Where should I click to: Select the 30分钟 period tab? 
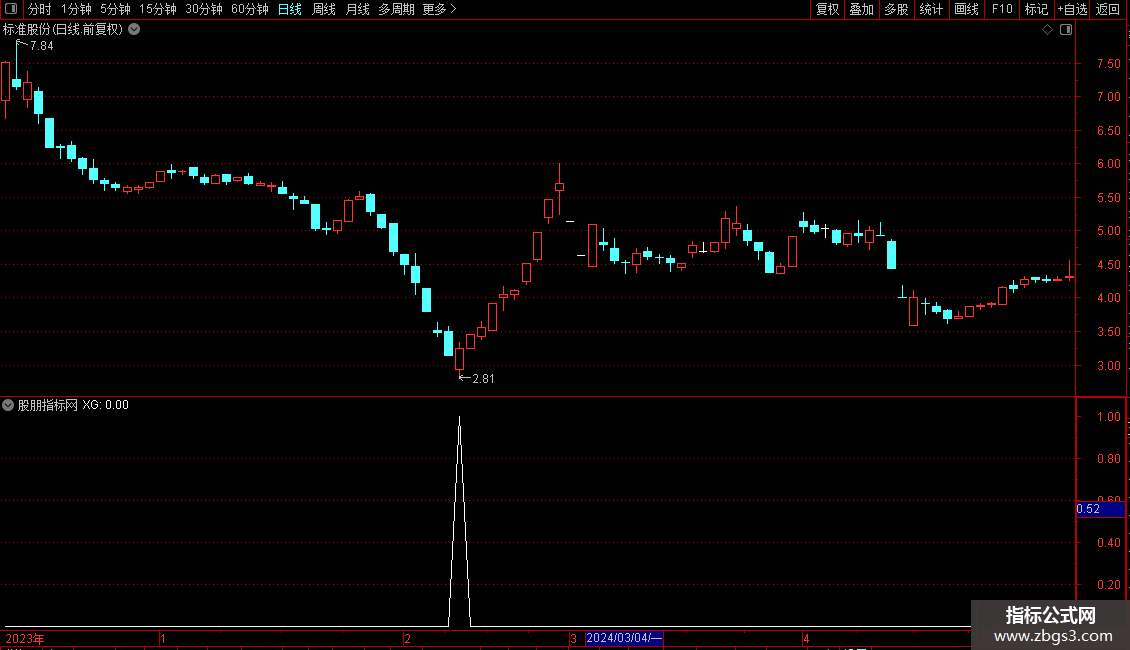click(204, 9)
